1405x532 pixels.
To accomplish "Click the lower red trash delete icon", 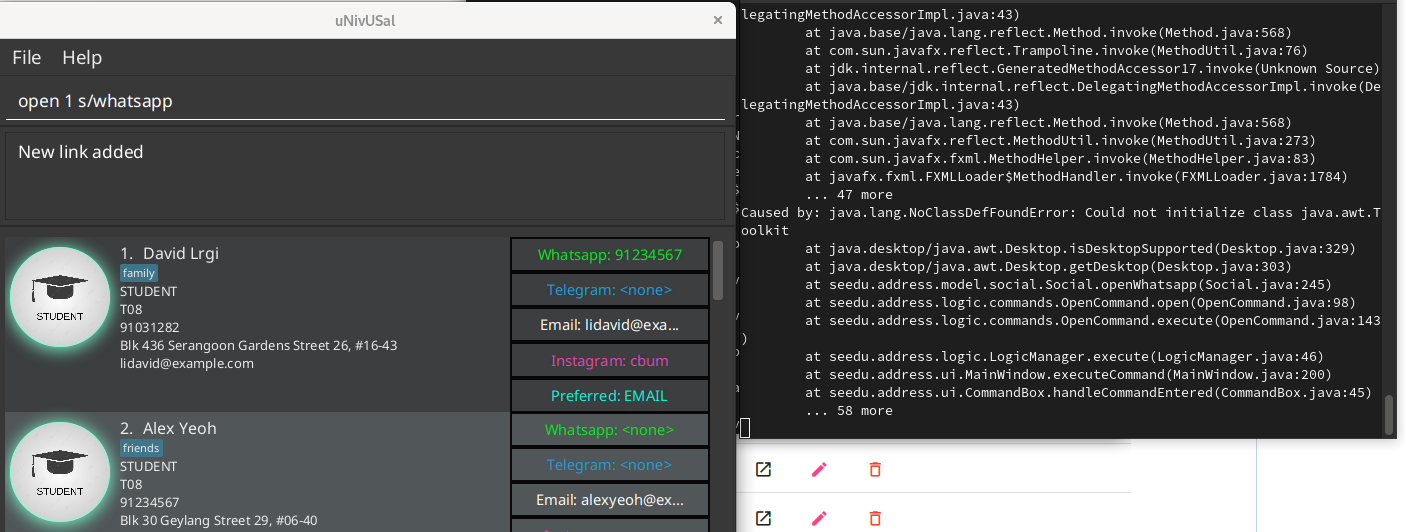I will point(875,518).
